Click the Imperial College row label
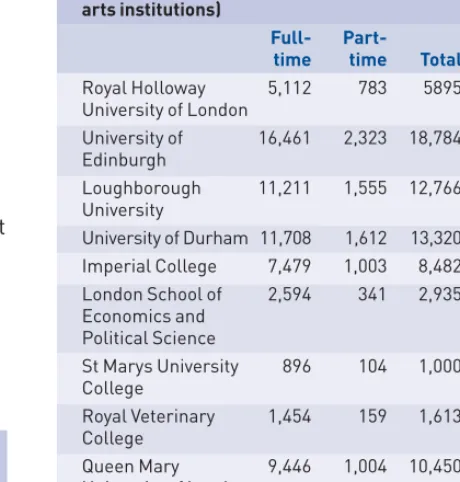This screenshot has width=460, height=482. click(149, 267)
